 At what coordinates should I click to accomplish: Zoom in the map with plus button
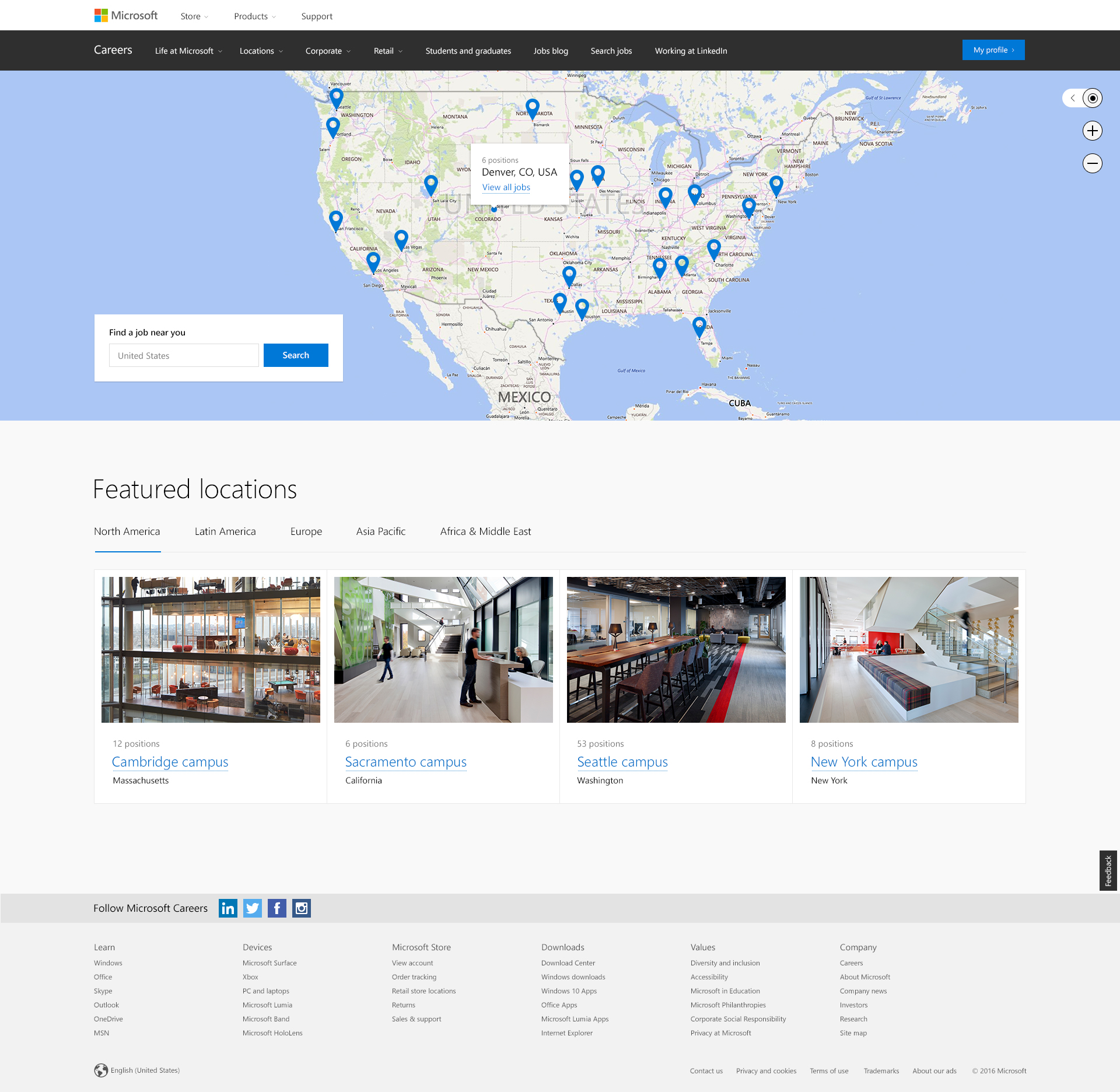point(1092,131)
